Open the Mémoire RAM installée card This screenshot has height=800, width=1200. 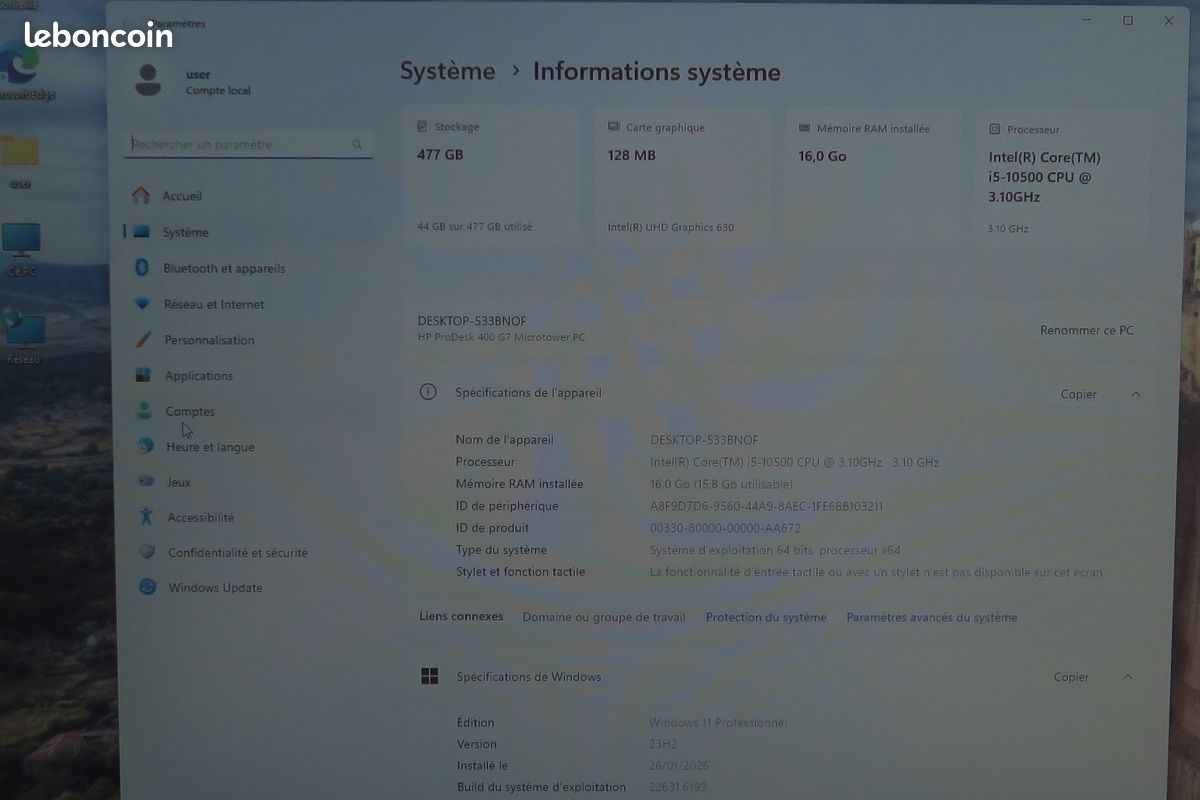point(872,179)
